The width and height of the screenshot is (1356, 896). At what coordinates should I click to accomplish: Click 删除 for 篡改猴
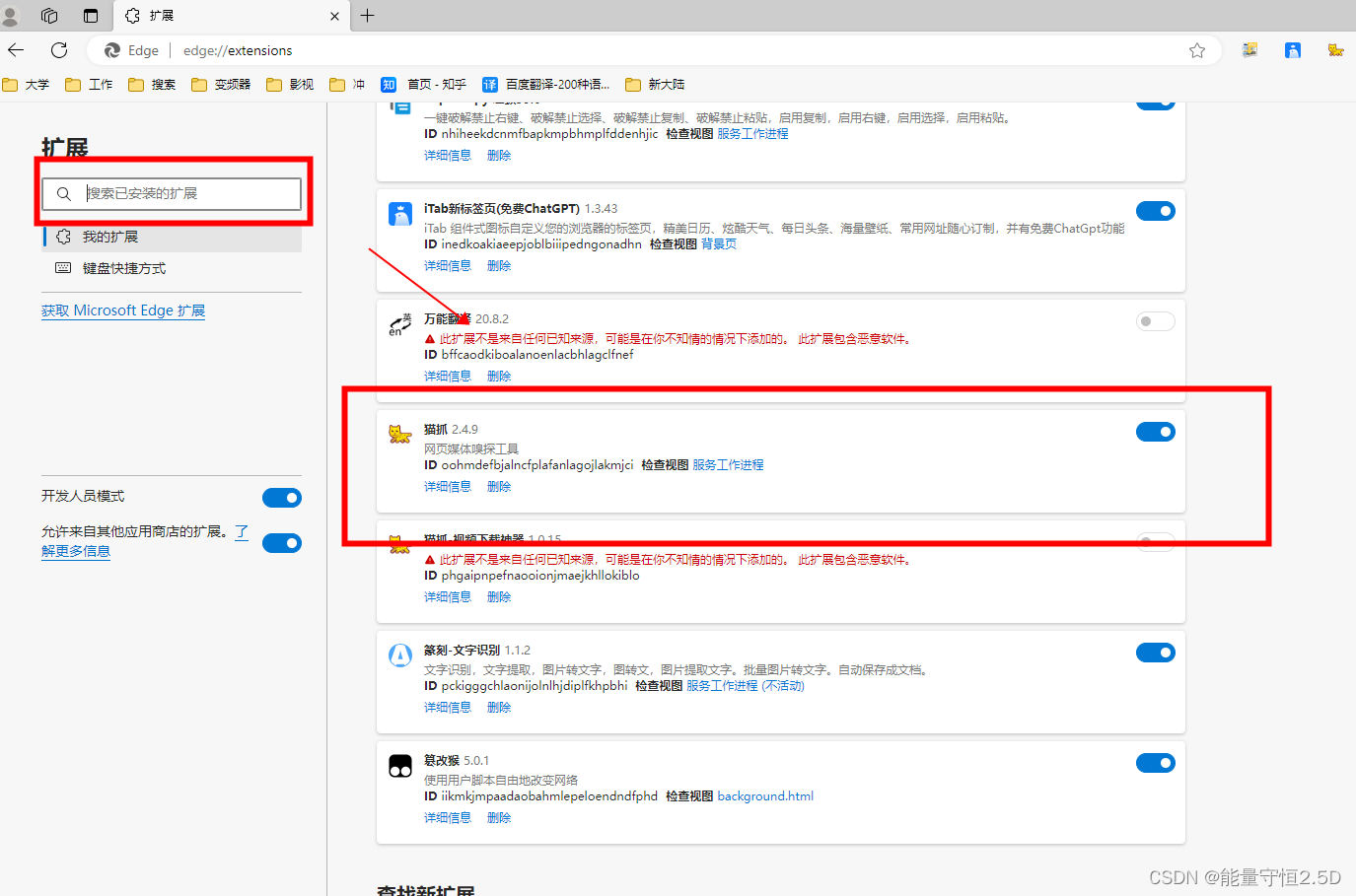(x=499, y=818)
